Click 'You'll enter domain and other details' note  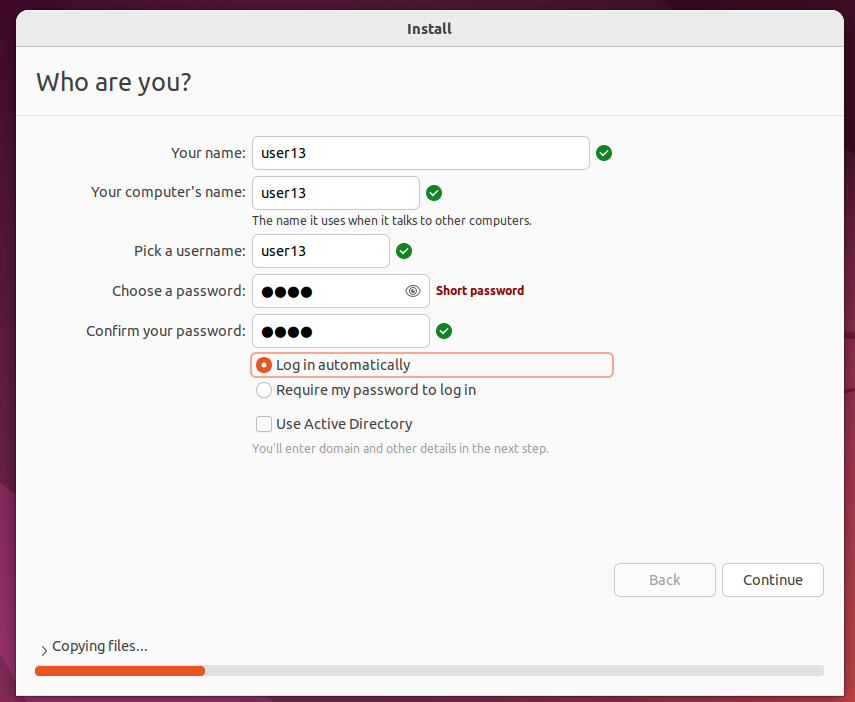coord(400,449)
